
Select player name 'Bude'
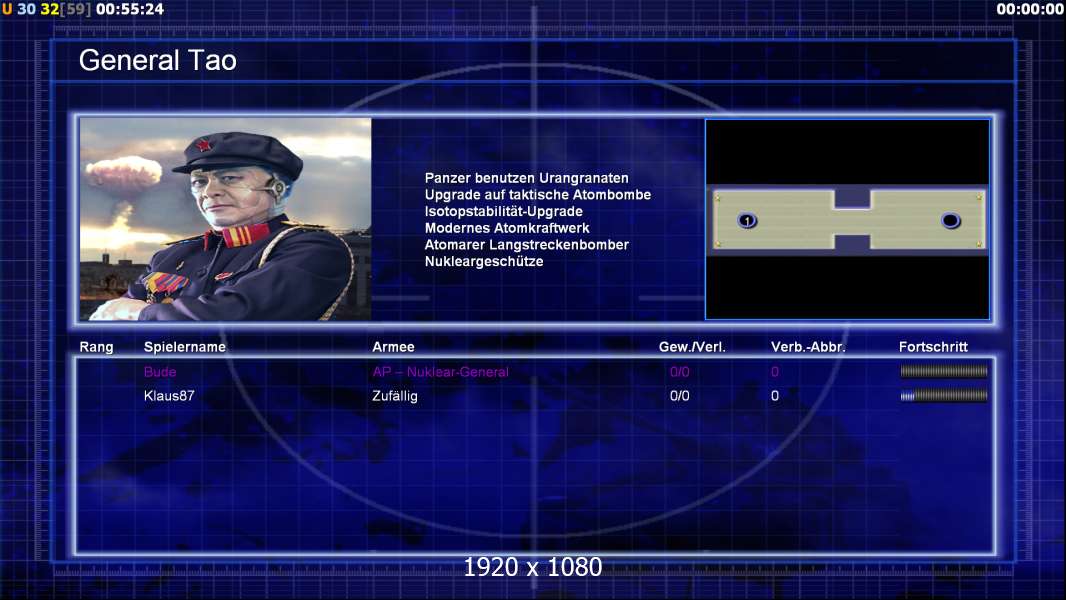pyautogui.click(x=160, y=372)
